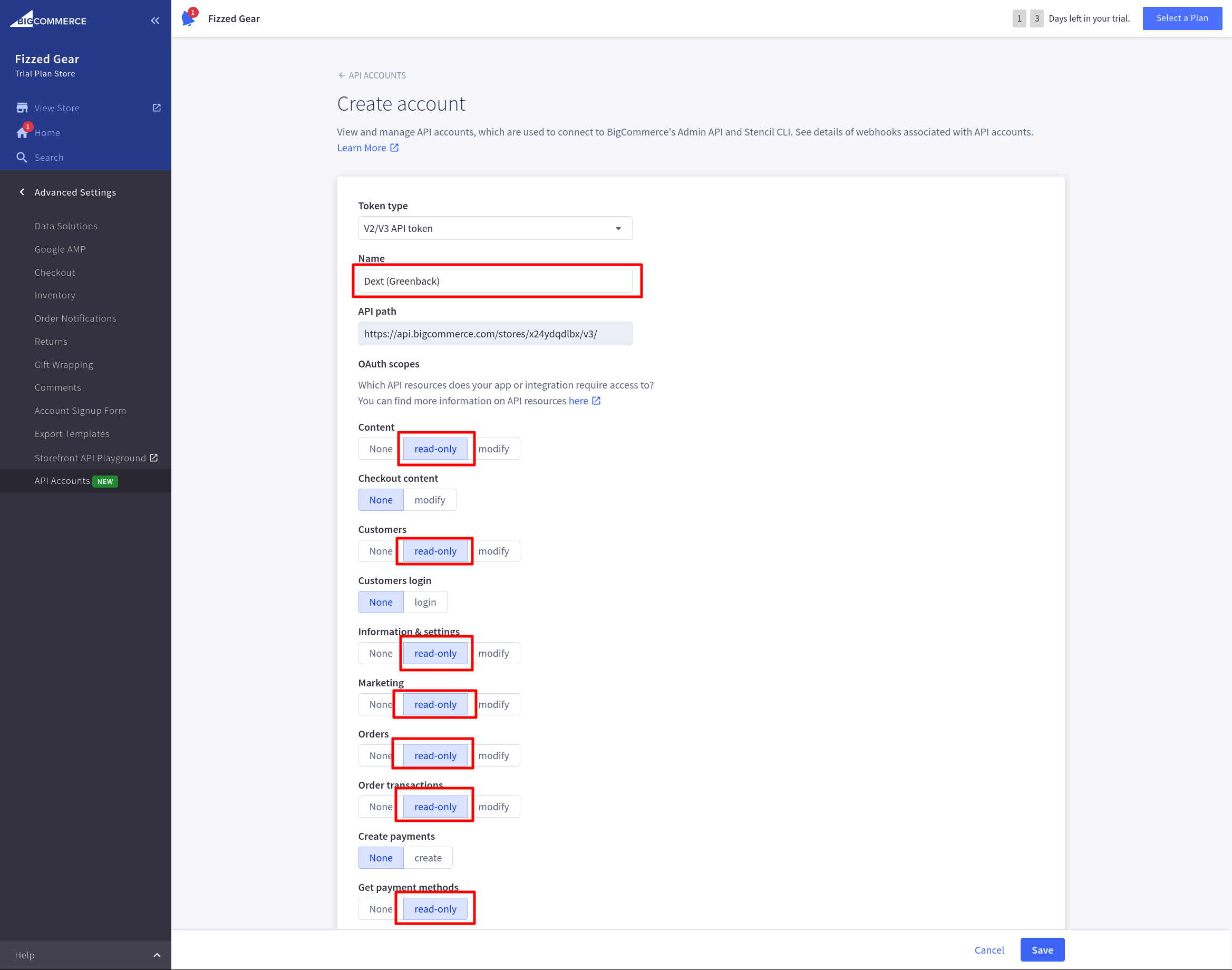The image size is (1232, 970).
Task: Click external link icon next to Learn More
Action: click(394, 148)
